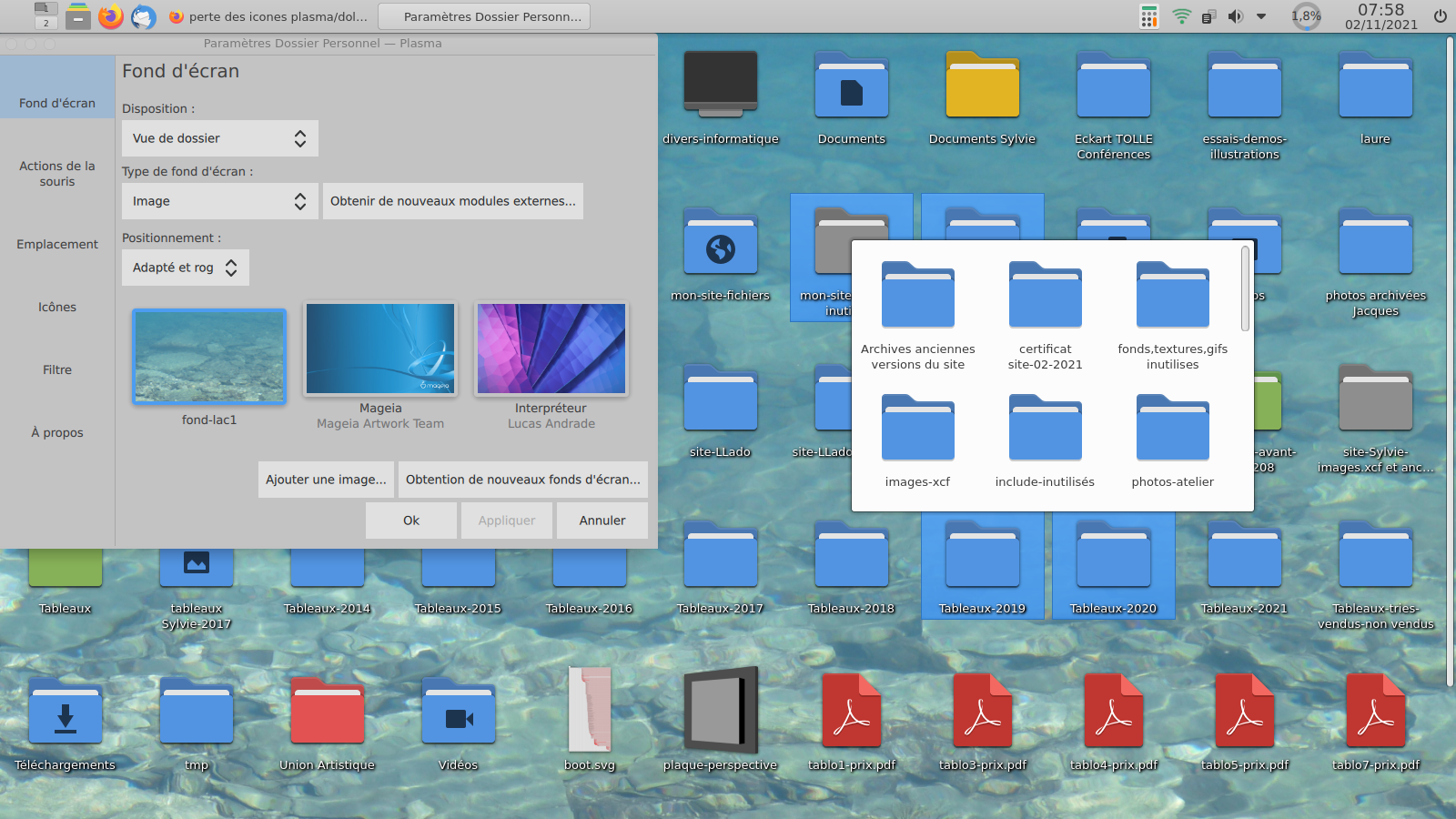Open tablo1-prix.pdf file
Screen dimensions: 1456x819
[852, 711]
